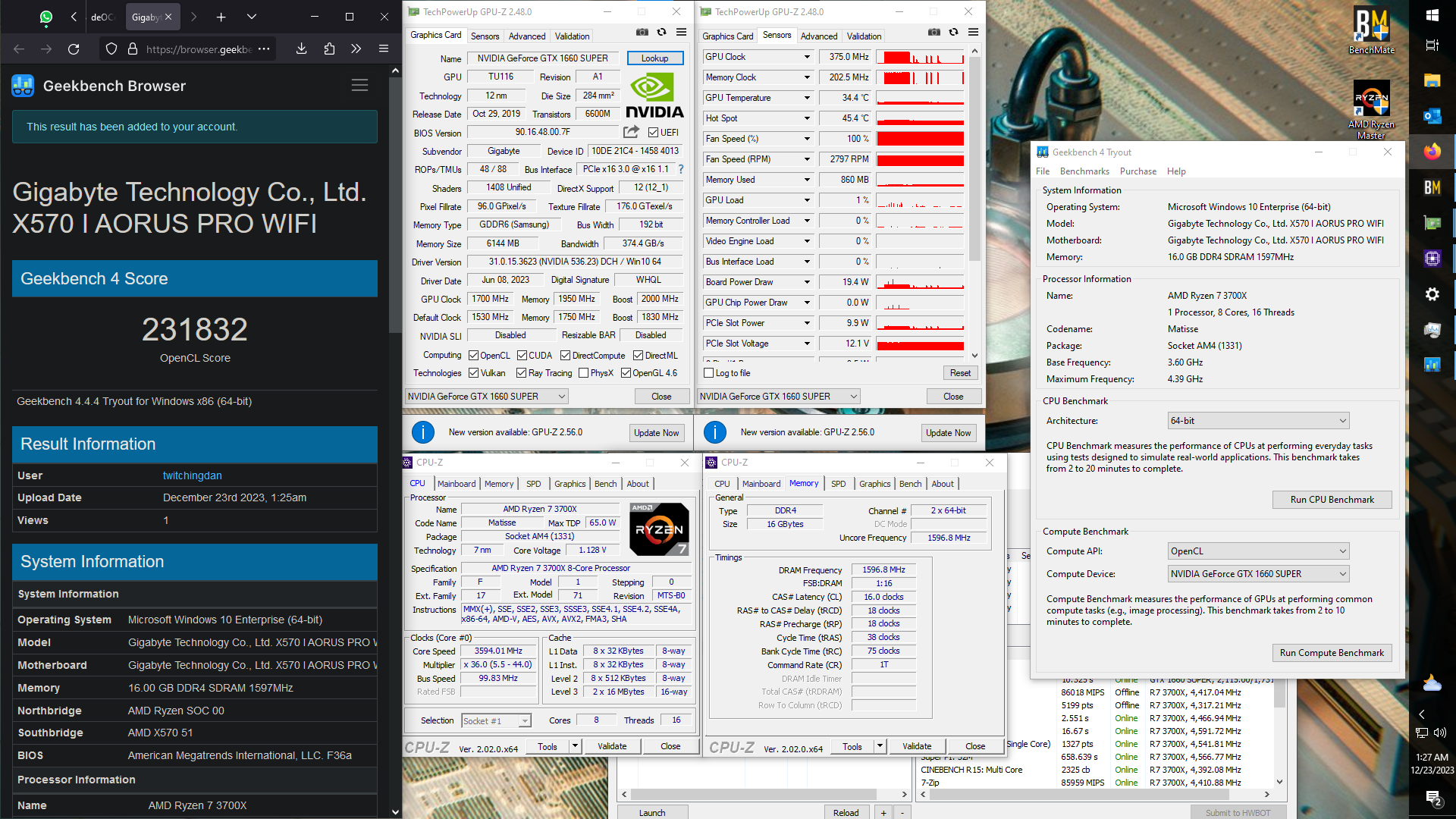Image resolution: width=1456 pixels, height=819 pixels.
Task: Expand Fan Speed (RPM) sensor dropdown
Action: (807, 159)
